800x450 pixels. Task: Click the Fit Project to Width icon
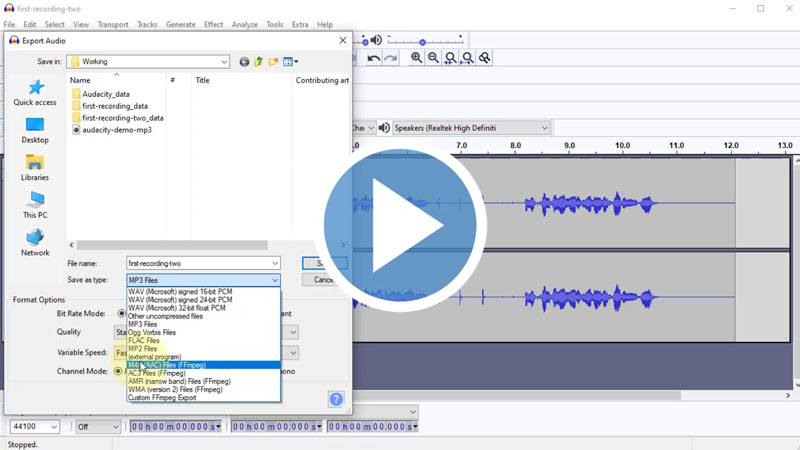pyautogui.click(x=468, y=58)
